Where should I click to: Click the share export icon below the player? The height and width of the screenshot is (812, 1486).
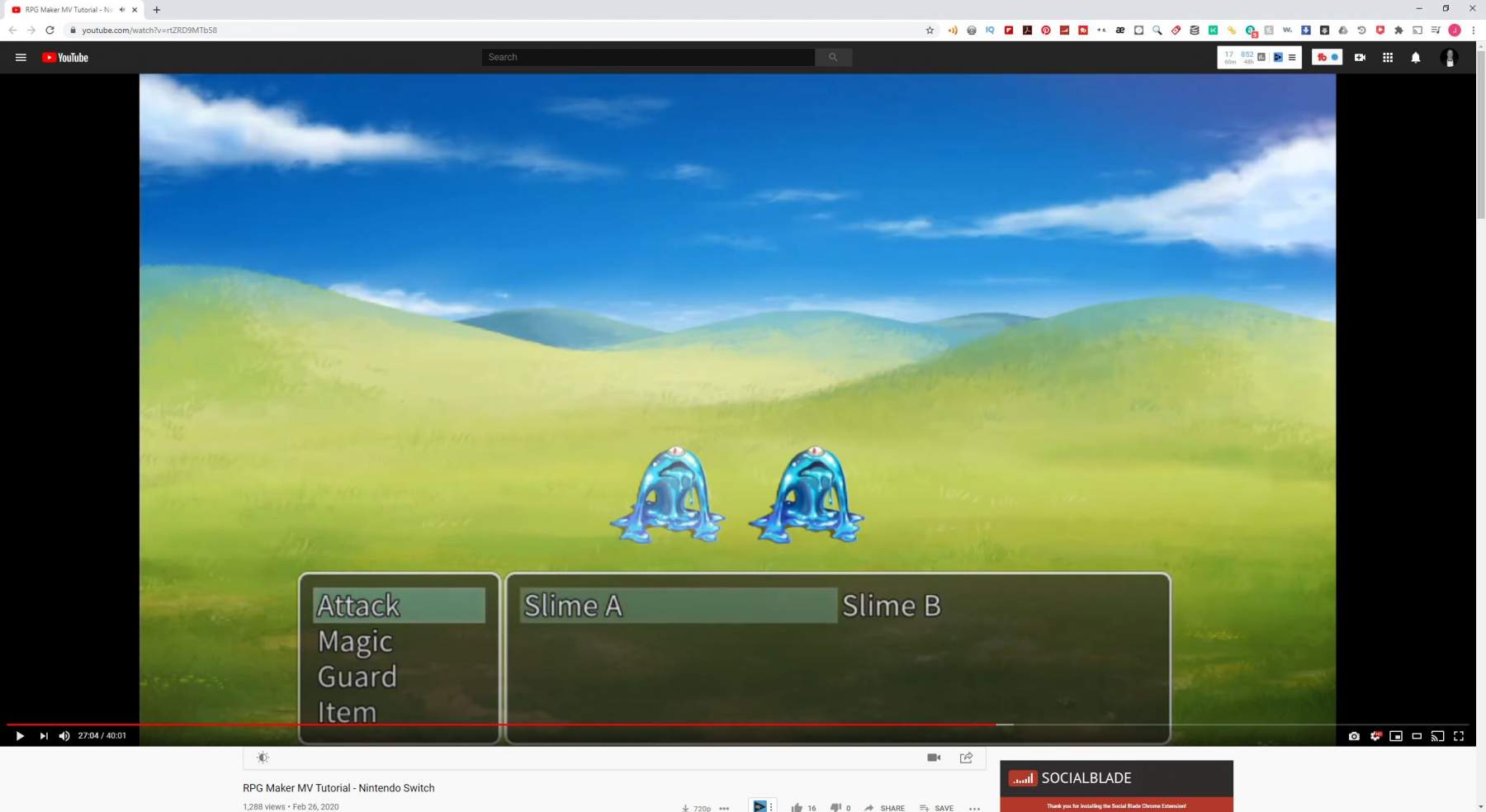966,758
